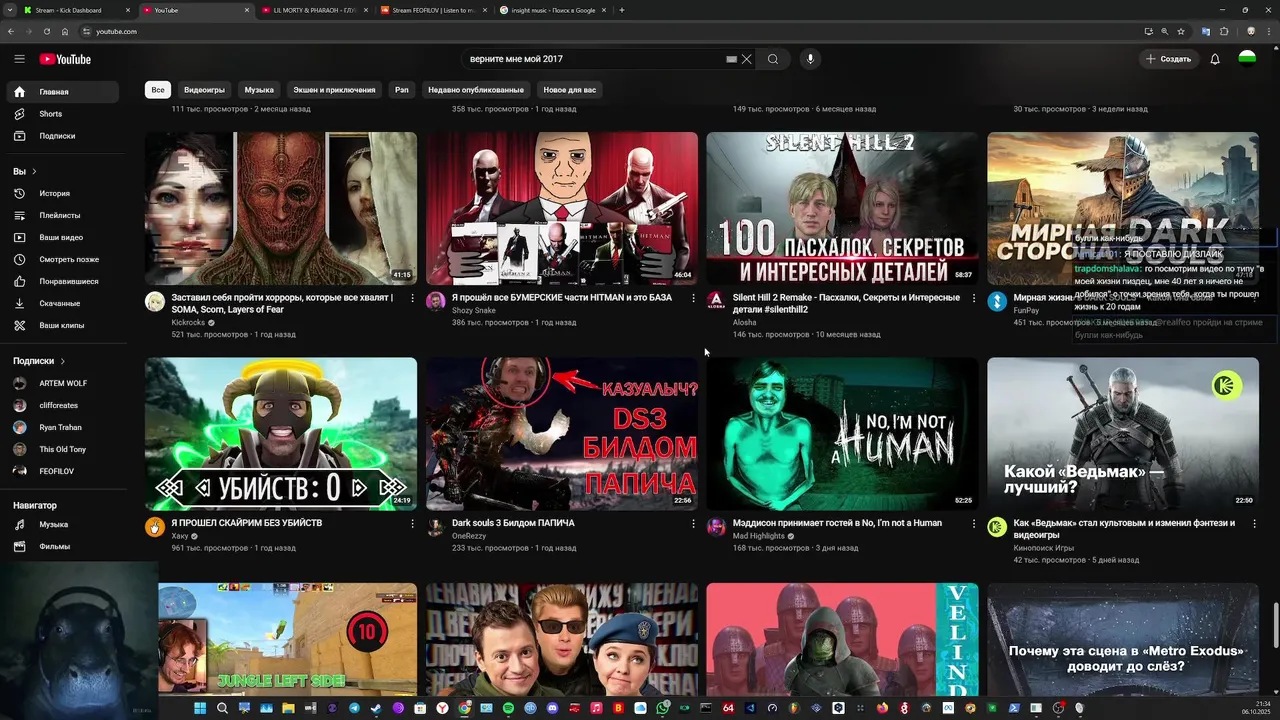This screenshot has width=1280, height=720.
Task: Open Фильмы in Навигатор section
Action: [62, 546]
